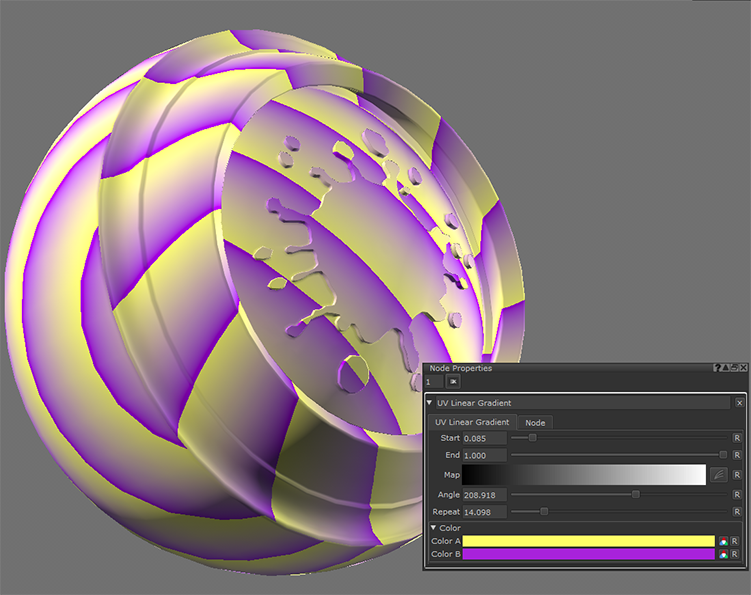Reset the Angle value with its R button
This screenshot has height=595, width=751.
(737, 494)
